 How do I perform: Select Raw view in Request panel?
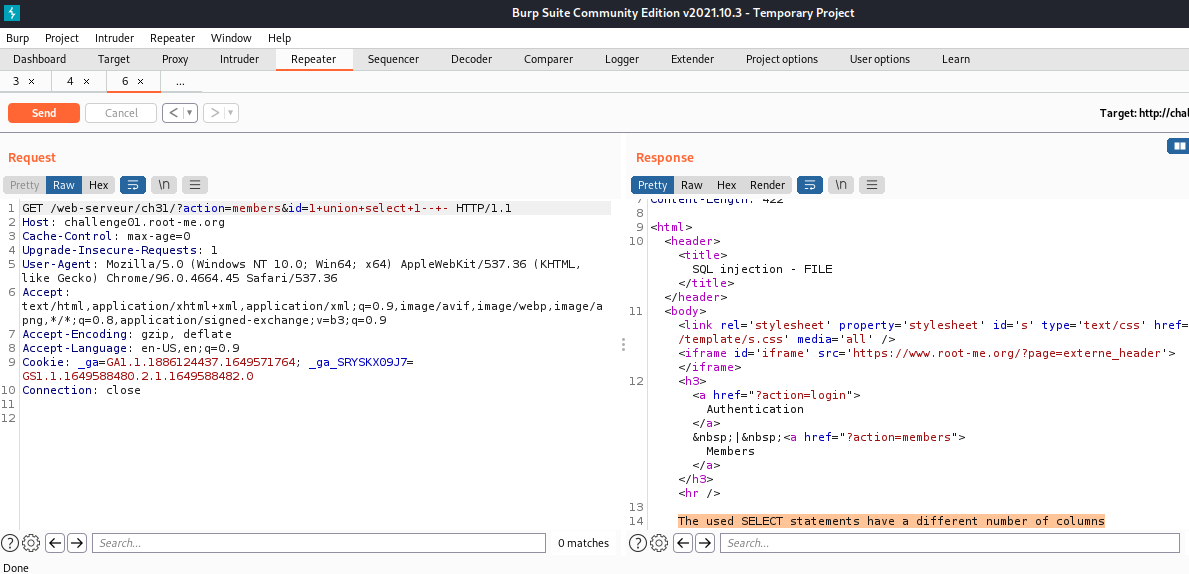64,185
